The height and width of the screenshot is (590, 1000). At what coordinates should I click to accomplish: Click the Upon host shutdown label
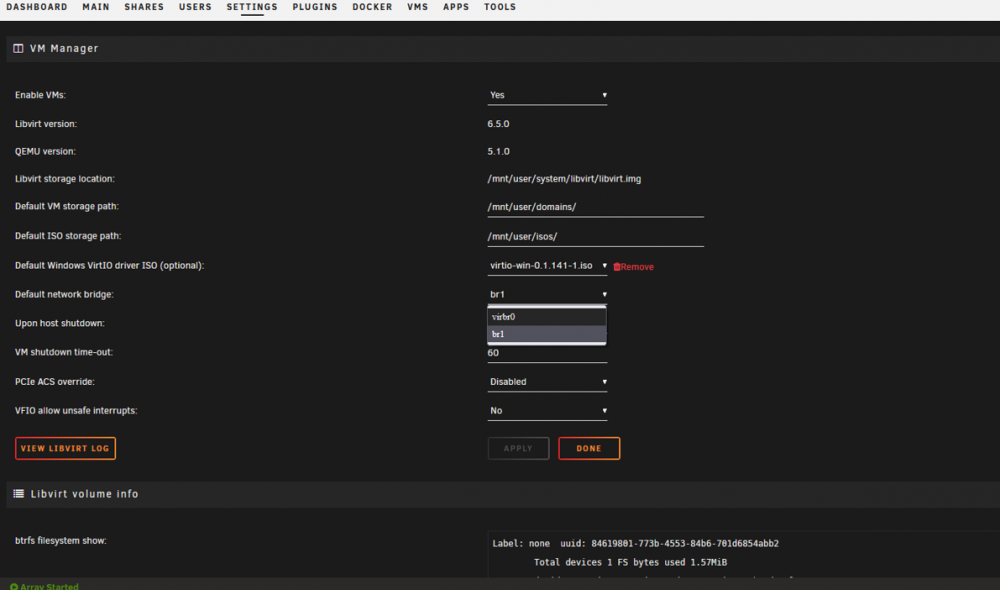tap(60, 323)
